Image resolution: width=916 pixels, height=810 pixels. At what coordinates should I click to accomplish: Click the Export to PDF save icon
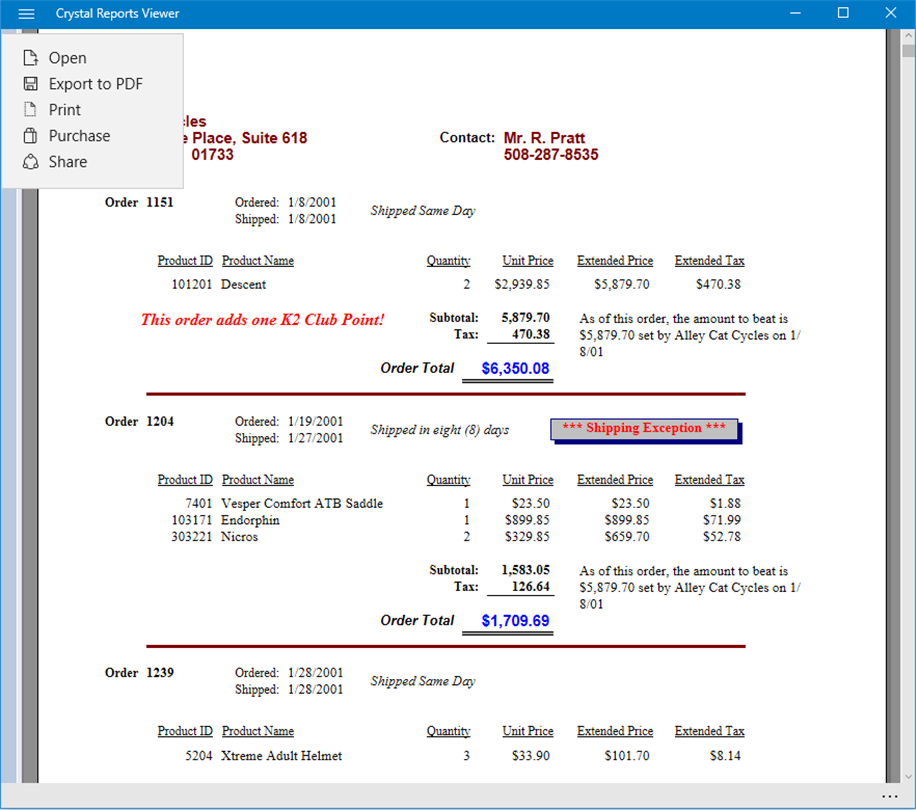[30, 84]
